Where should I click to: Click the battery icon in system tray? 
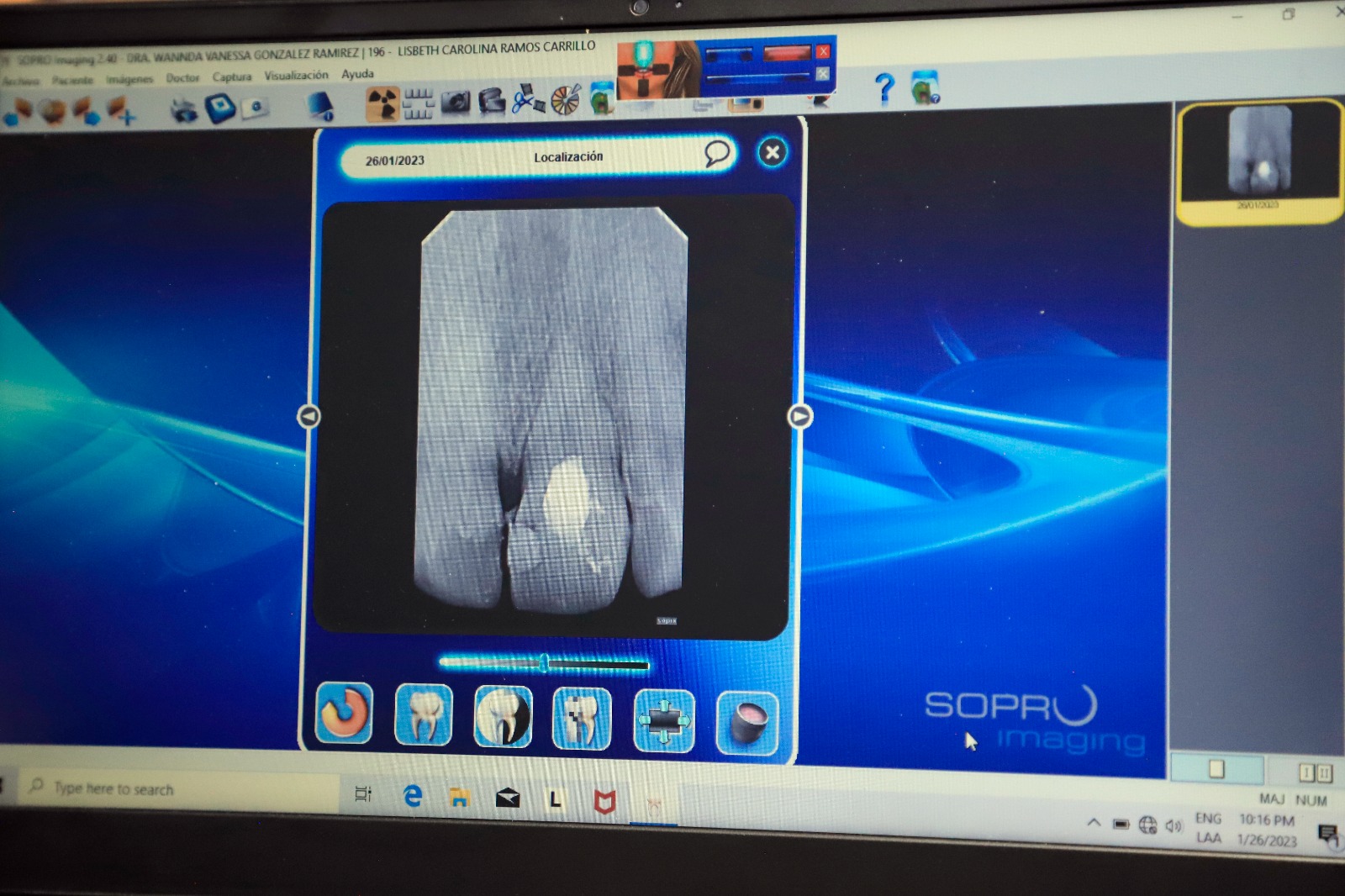[x=1121, y=824]
